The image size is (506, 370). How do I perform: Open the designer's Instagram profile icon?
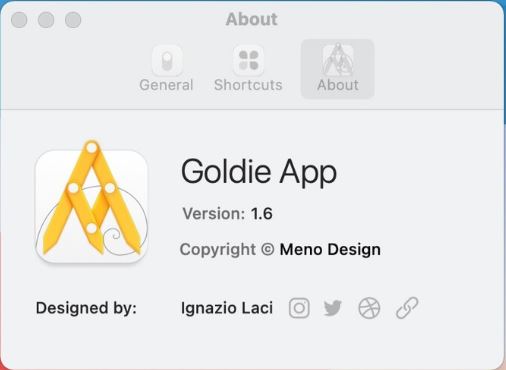click(299, 308)
